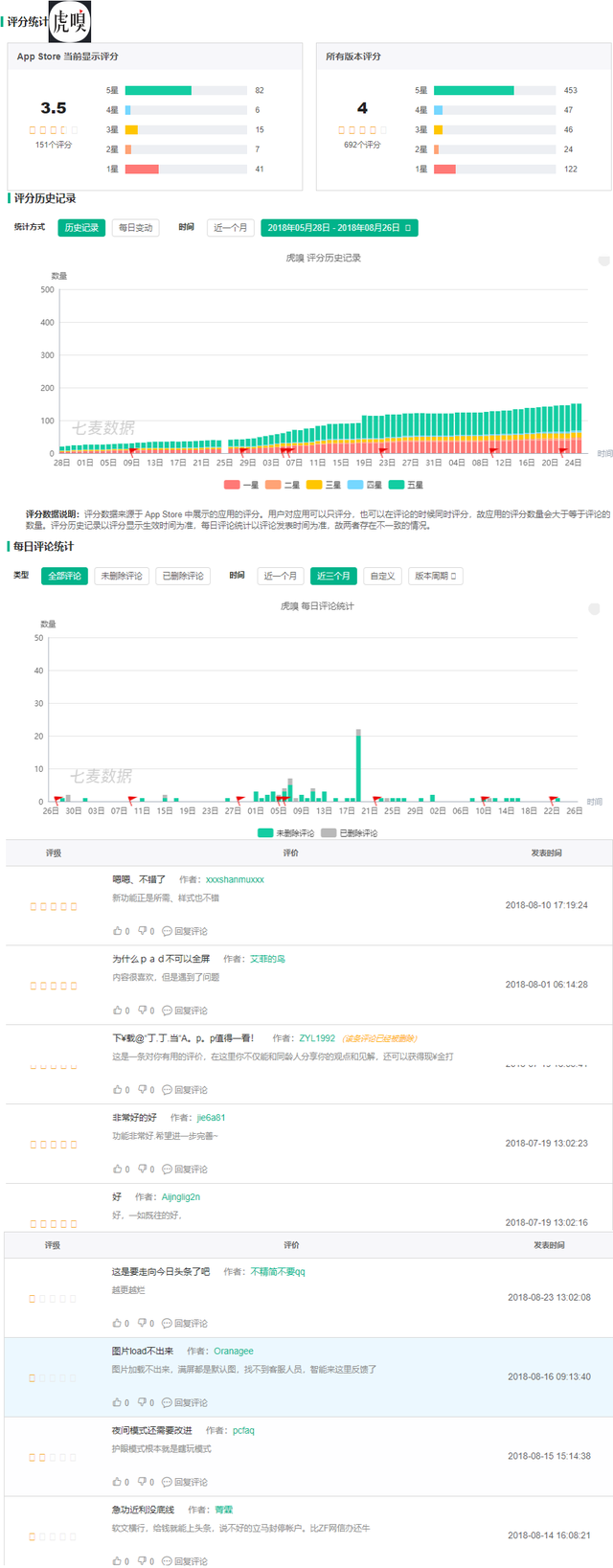The image size is (613, 1568).
Task: Select 自定义 custom time range
Action: [x=383, y=576]
